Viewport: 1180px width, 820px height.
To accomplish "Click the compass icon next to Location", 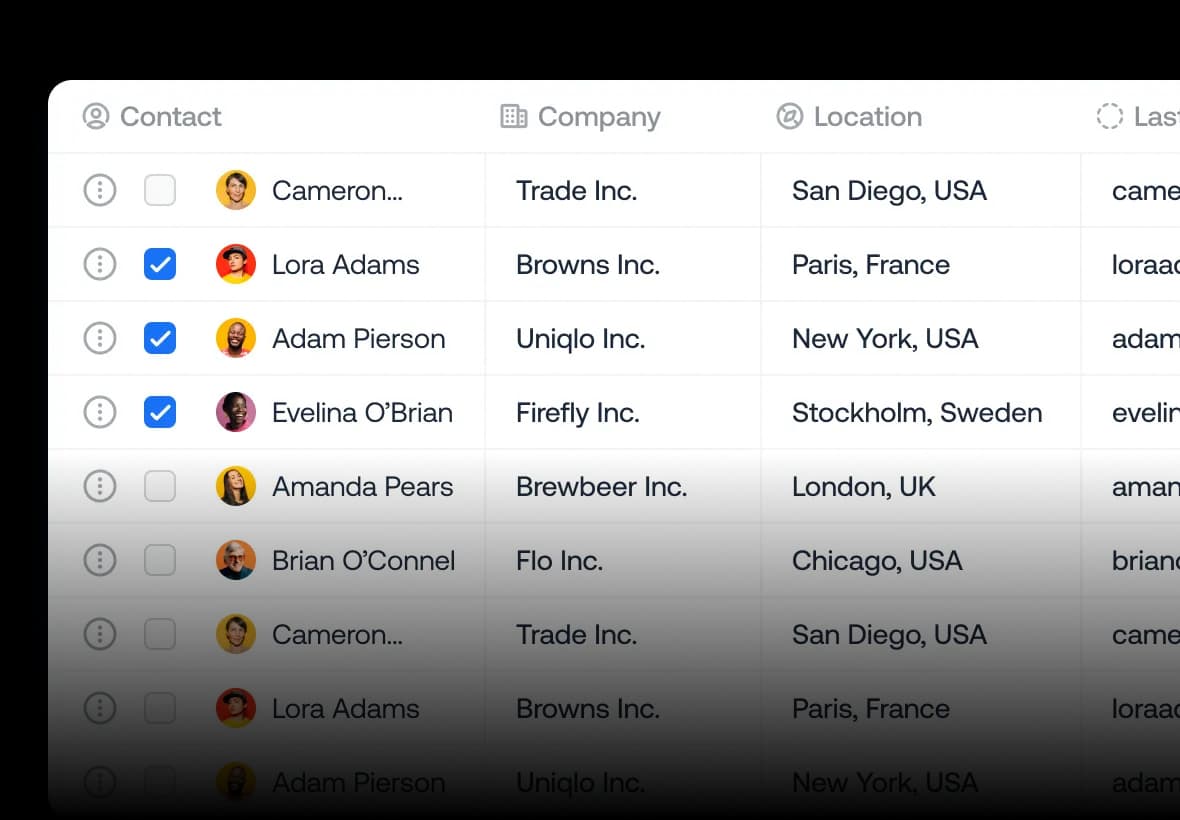I will pos(789,117).
